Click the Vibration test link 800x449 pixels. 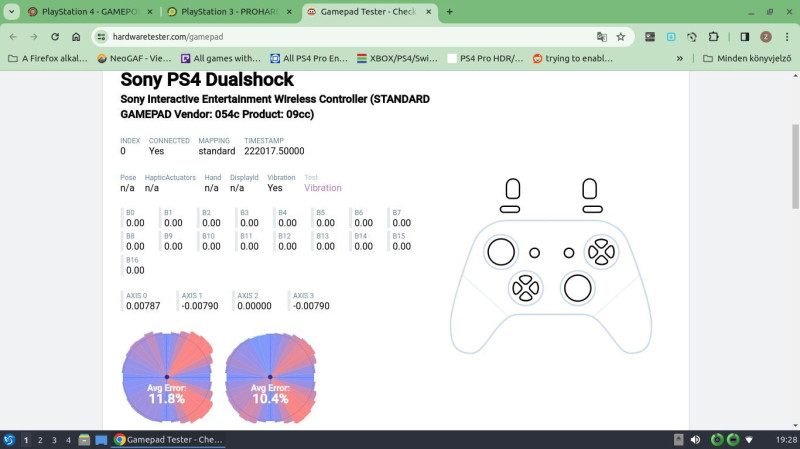pyautogui.click(x=322, y=188)
